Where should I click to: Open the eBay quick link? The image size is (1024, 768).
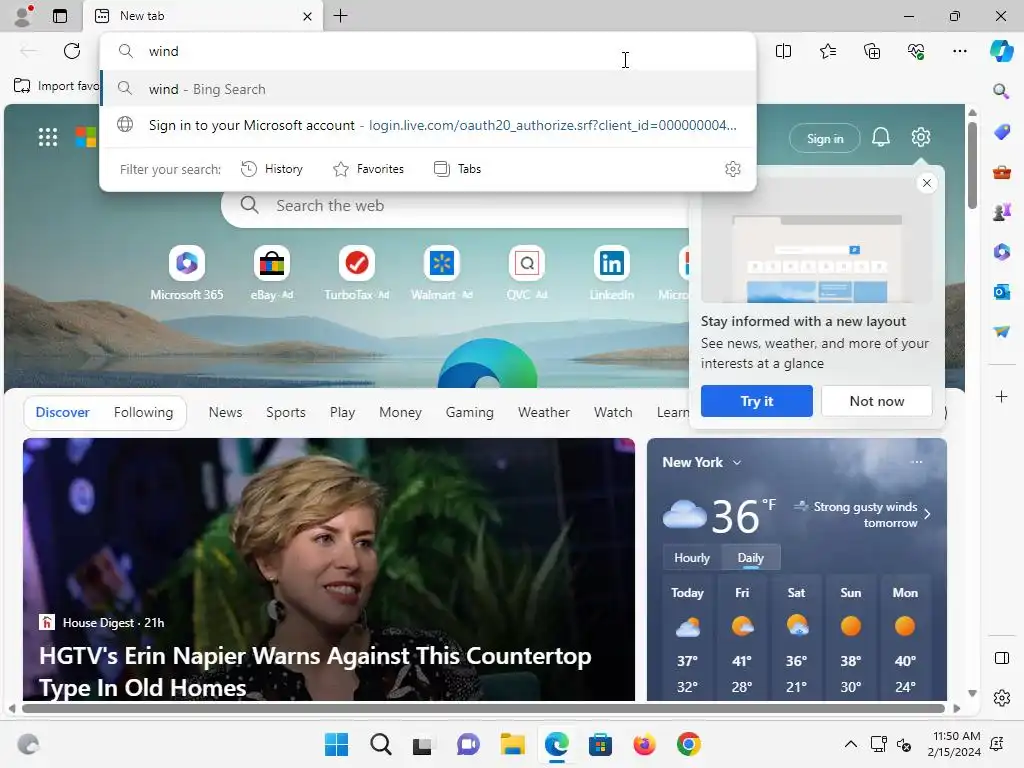pos(272,273)
